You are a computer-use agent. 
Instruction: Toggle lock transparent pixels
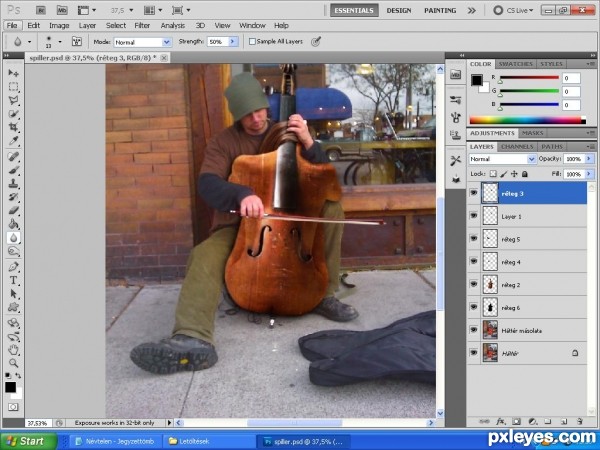(x=493, y=174)
